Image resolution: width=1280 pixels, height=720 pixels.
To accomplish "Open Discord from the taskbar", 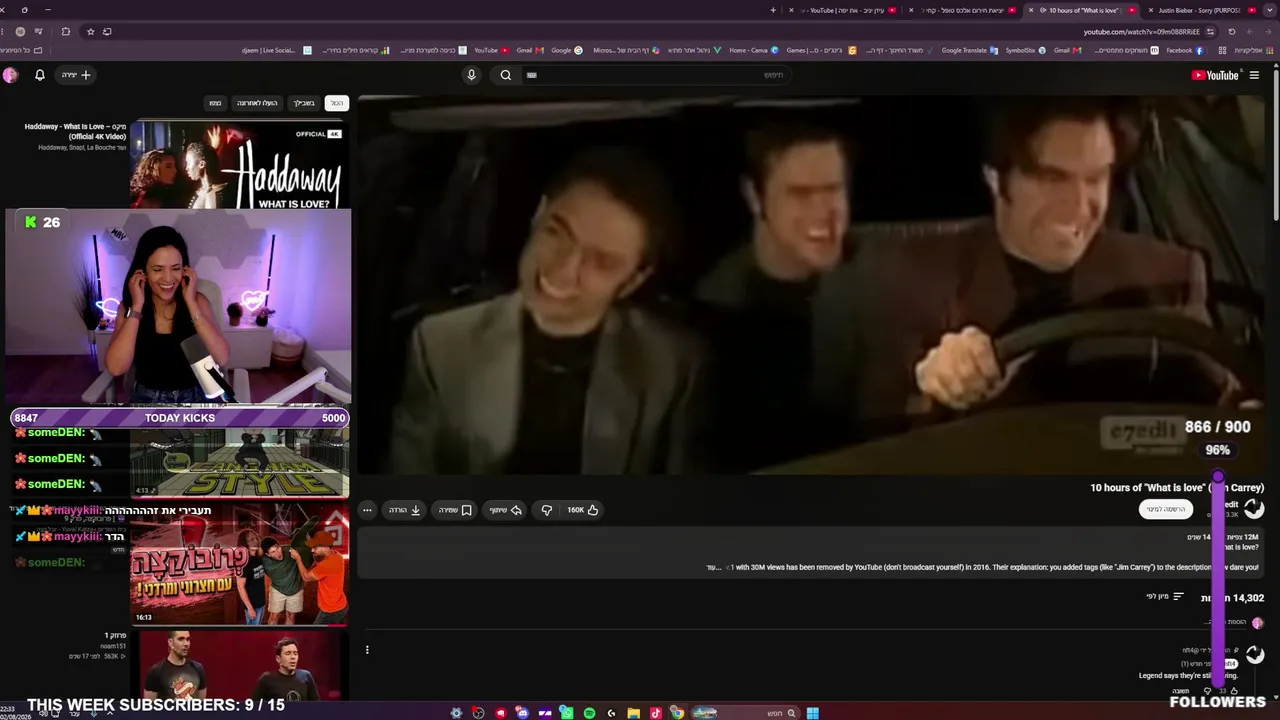I will click(523, 713).
